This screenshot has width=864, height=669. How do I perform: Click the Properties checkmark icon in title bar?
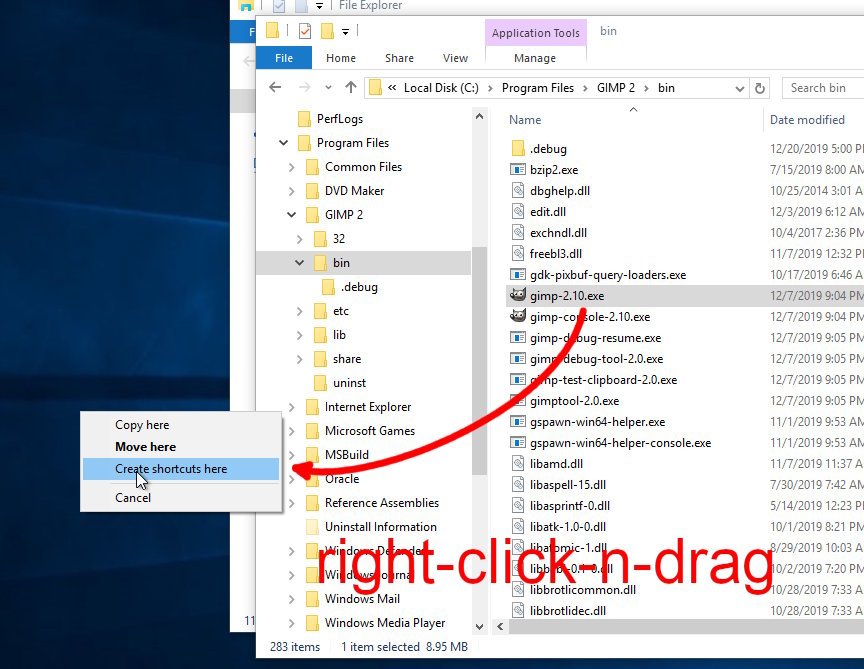coord(305,31)
